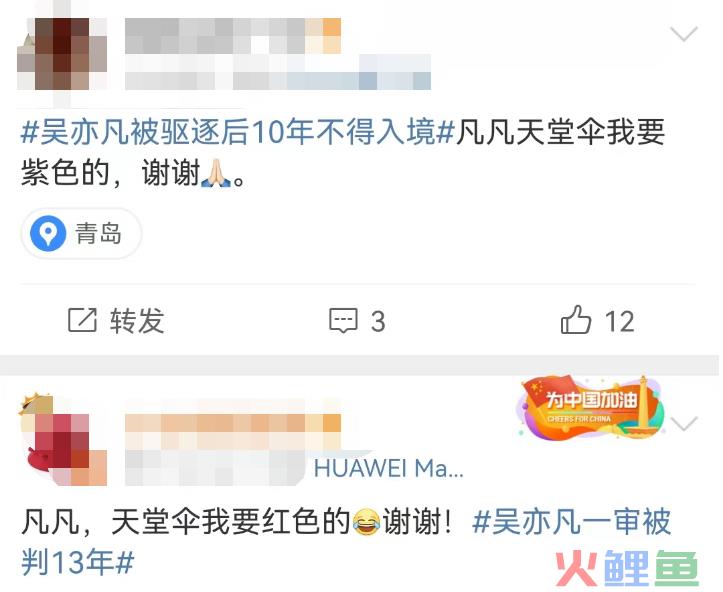View the 3 comments count
The height and width of the screenshot is (592, 723).
(378, 321)
